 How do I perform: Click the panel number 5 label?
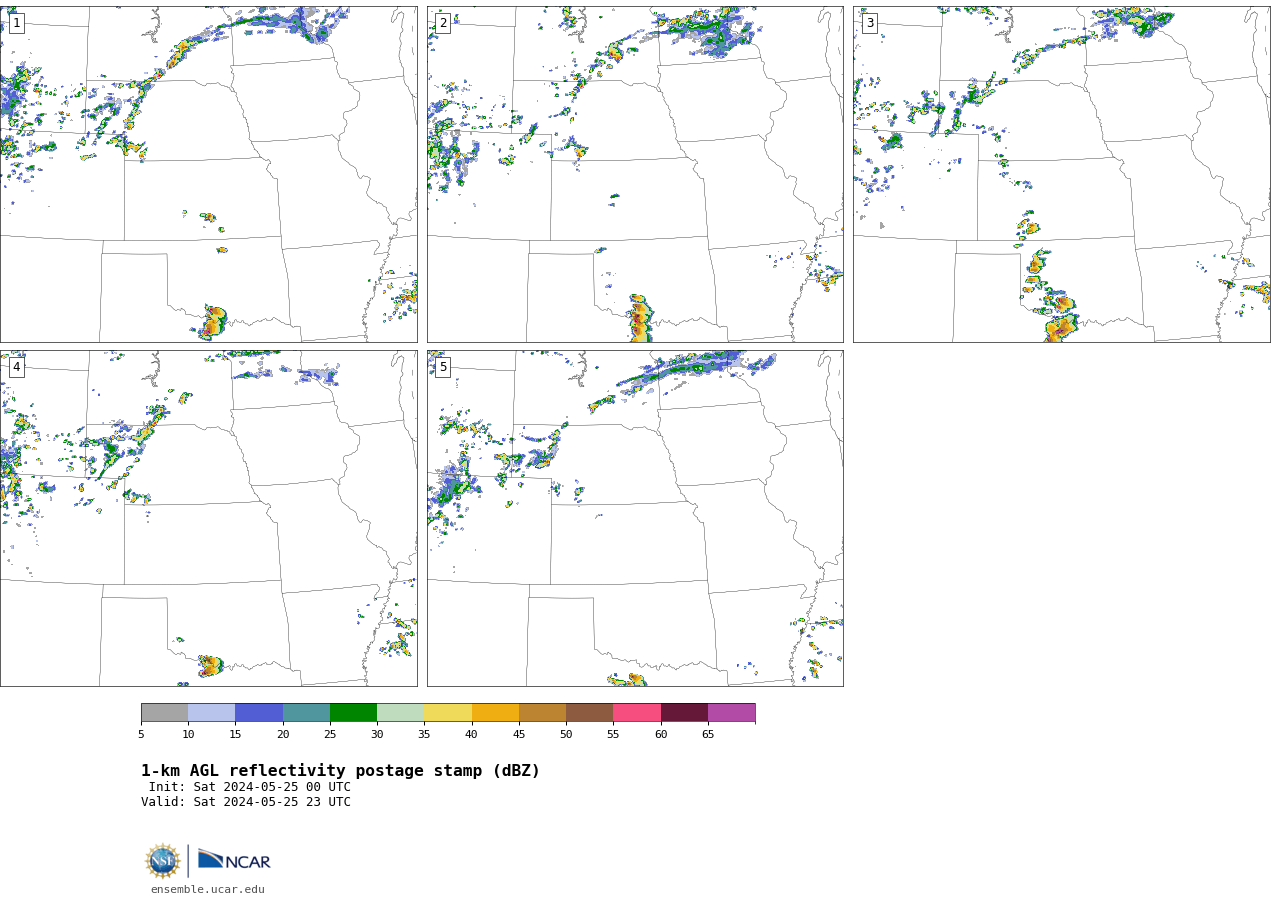pyautogui.click(x=443, y=367)
